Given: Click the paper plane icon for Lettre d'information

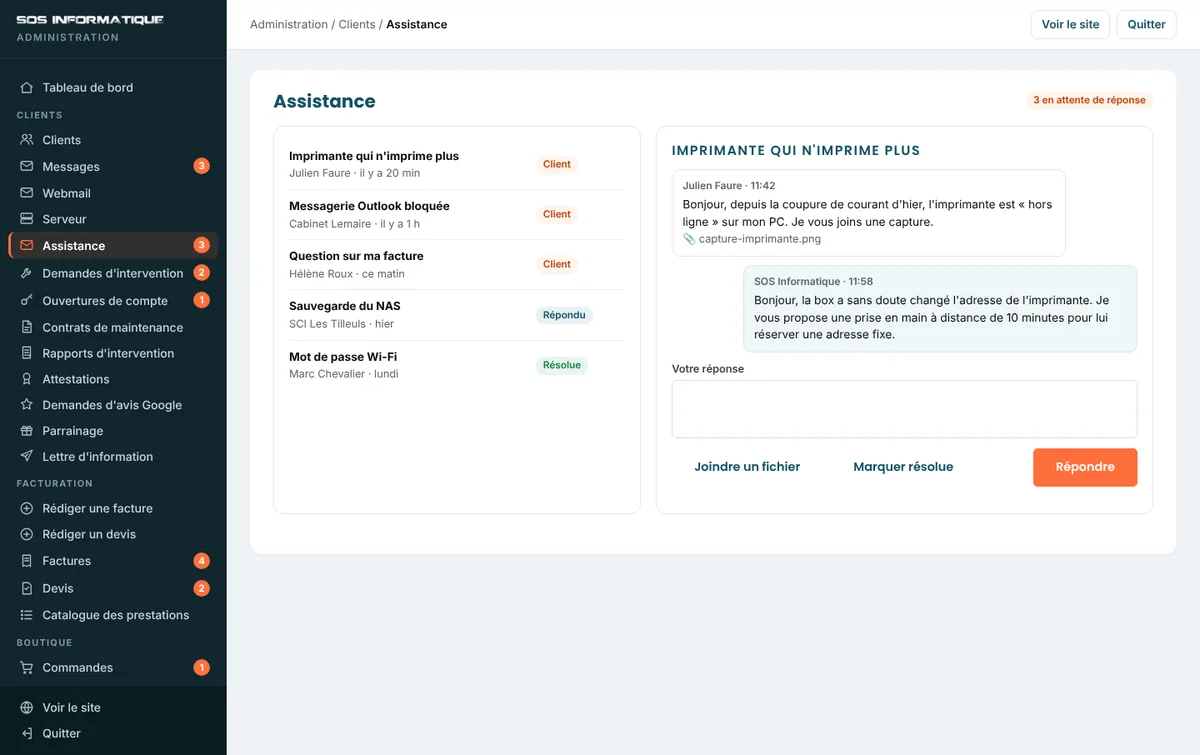Looking at the screenshot, I should (x=27, y=457).
